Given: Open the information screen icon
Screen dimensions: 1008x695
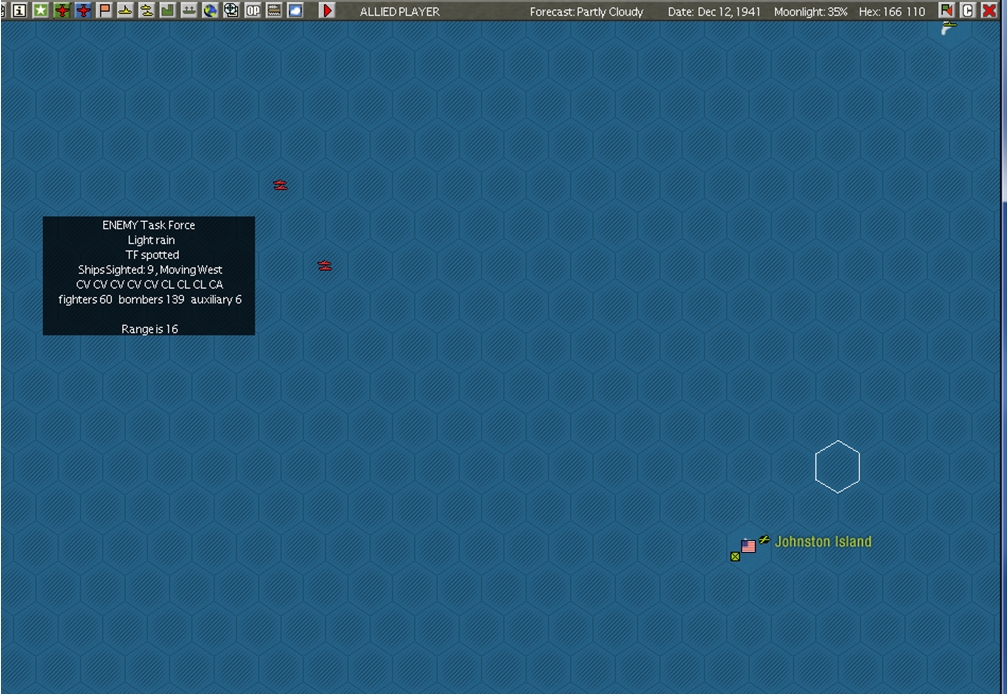Looking at the screenshot, I should (x=19, y=10).
